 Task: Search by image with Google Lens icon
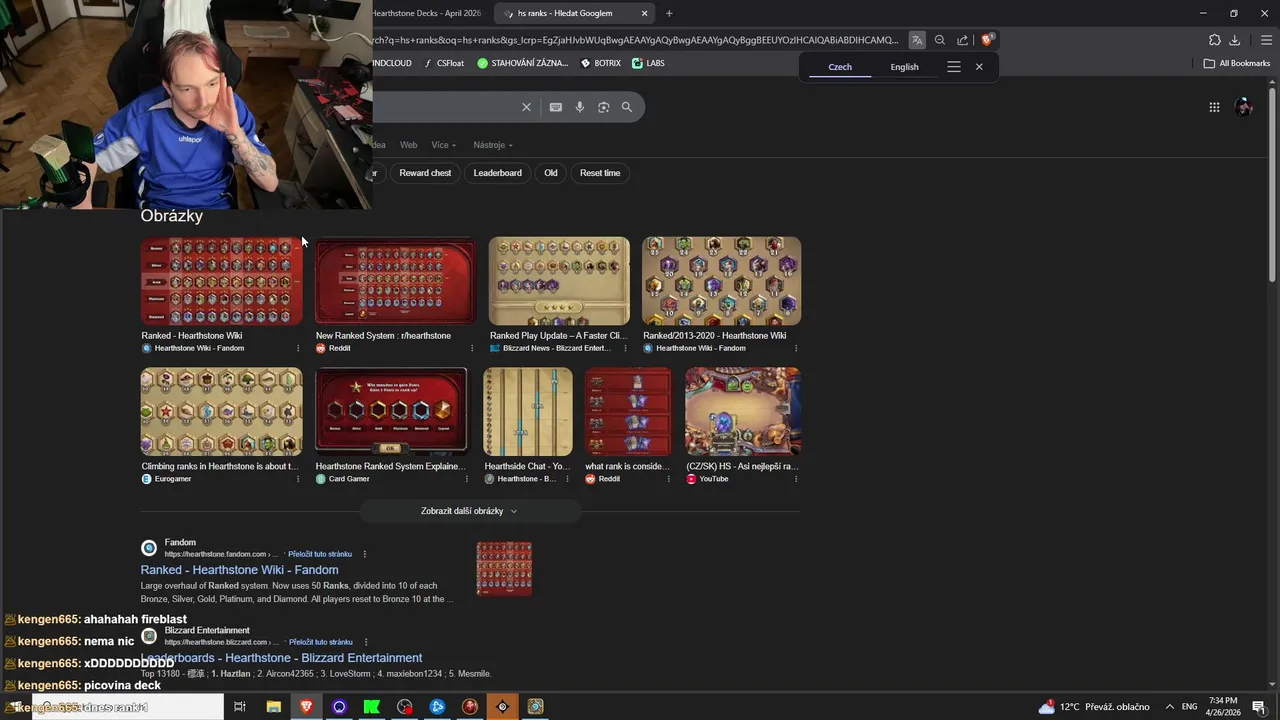point(604,107)
